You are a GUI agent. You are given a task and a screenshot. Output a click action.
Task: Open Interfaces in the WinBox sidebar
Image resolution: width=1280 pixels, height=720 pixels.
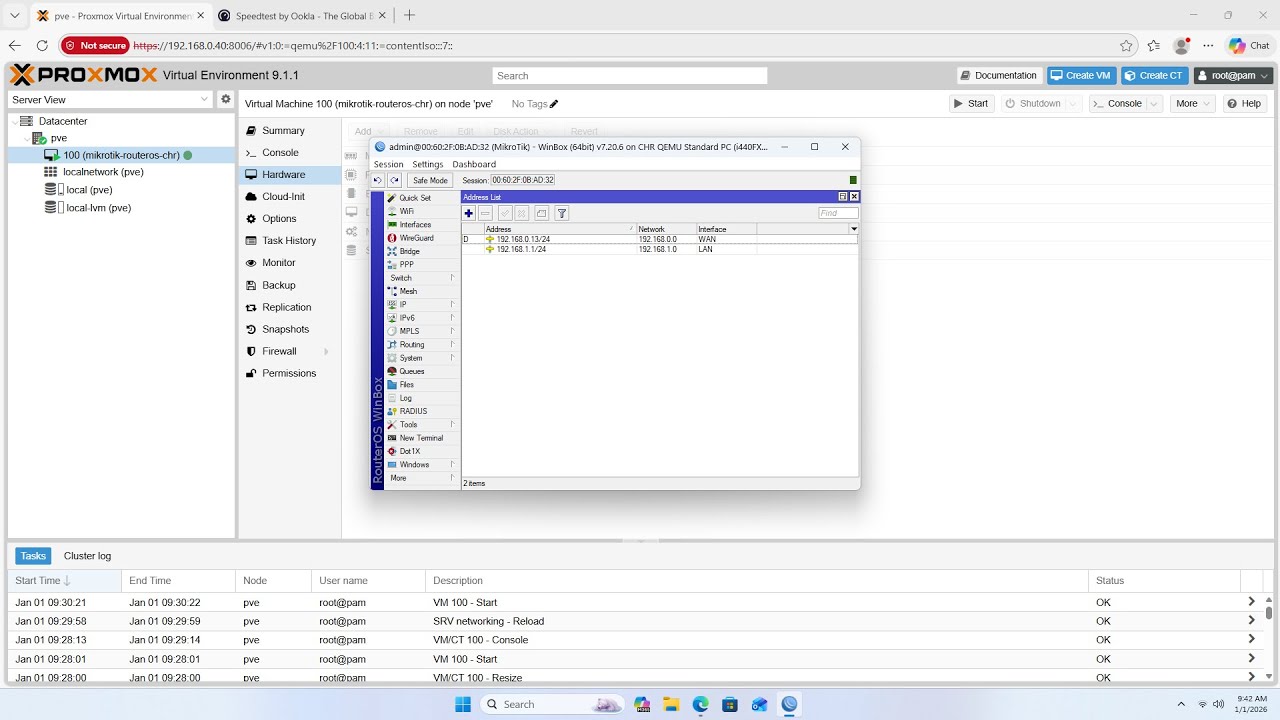coord(415,225)
